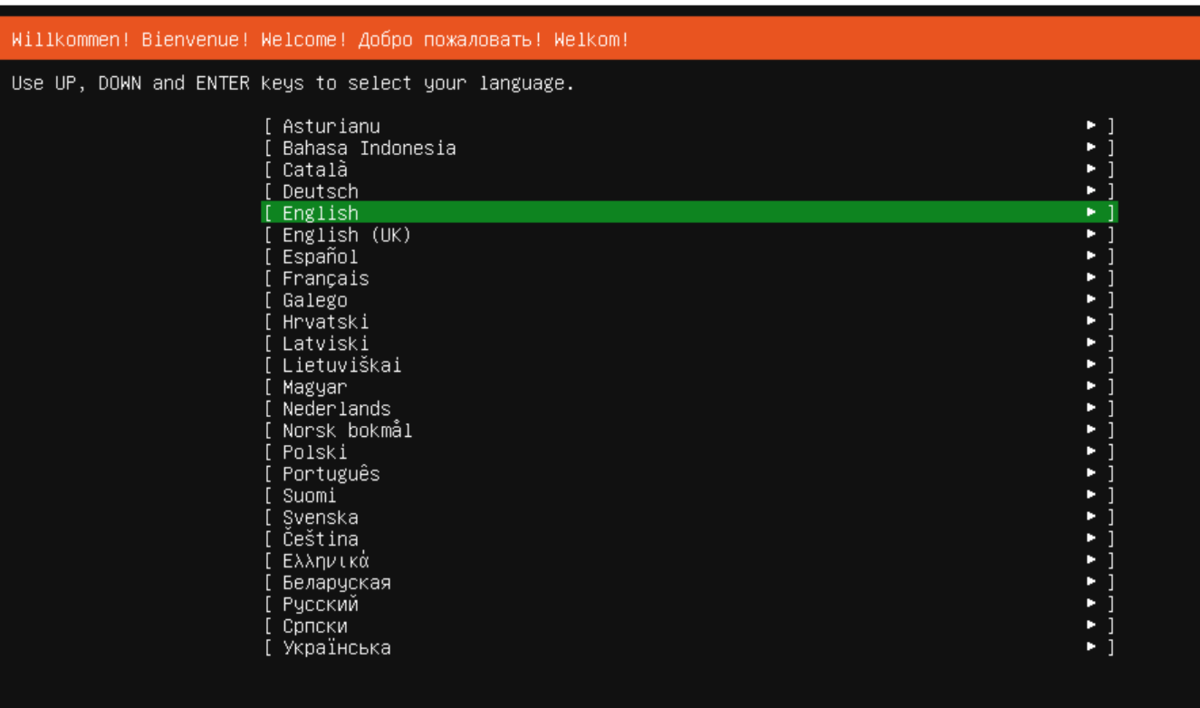Click the arrow beside Norsk bokmål
1200x708 pixels.
point(1092,431)
